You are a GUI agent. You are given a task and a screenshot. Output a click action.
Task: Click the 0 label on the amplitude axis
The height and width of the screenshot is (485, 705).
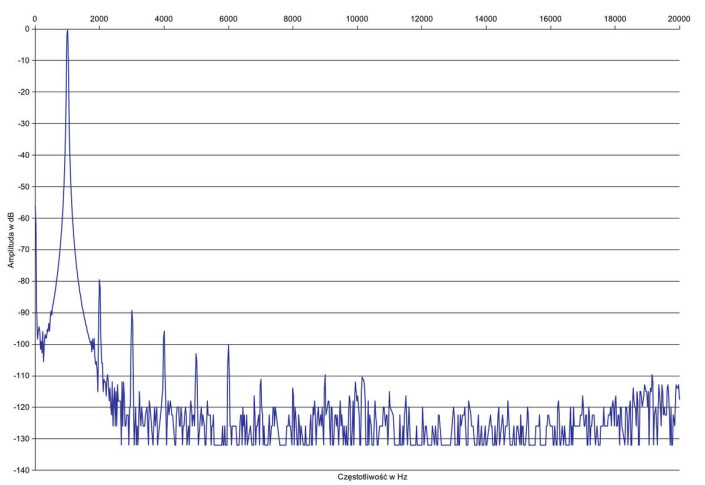27,29
